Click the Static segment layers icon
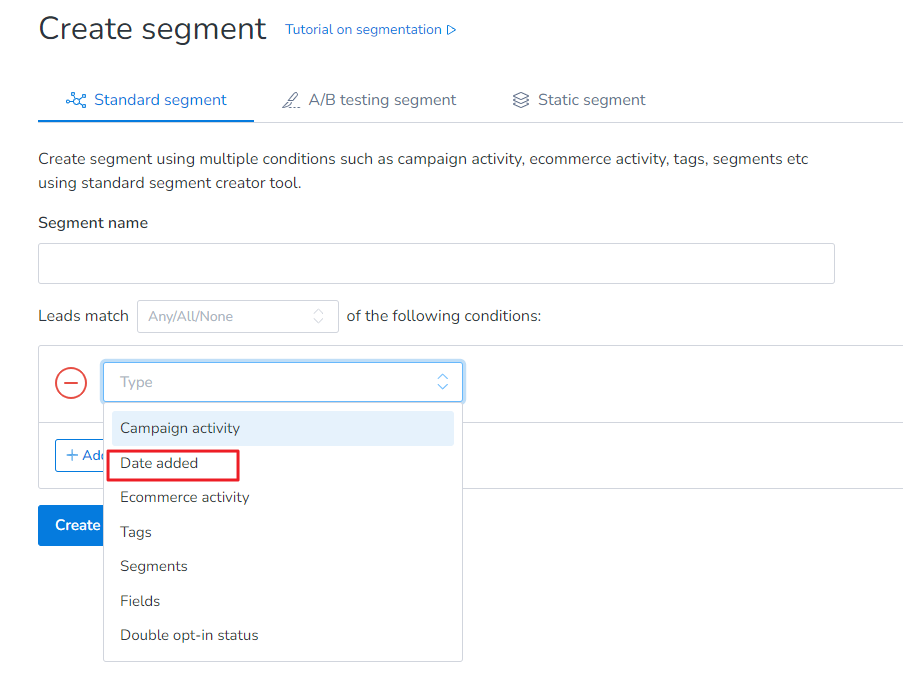903x688 pixels. point(520,100)
